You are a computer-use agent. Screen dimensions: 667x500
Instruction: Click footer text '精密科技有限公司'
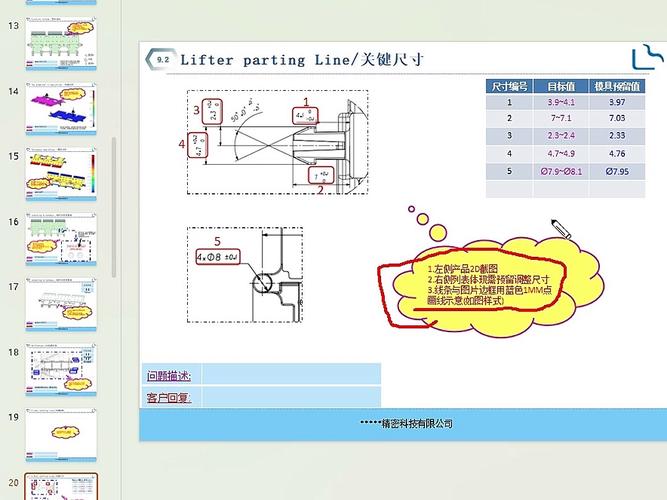click(417, 423)
